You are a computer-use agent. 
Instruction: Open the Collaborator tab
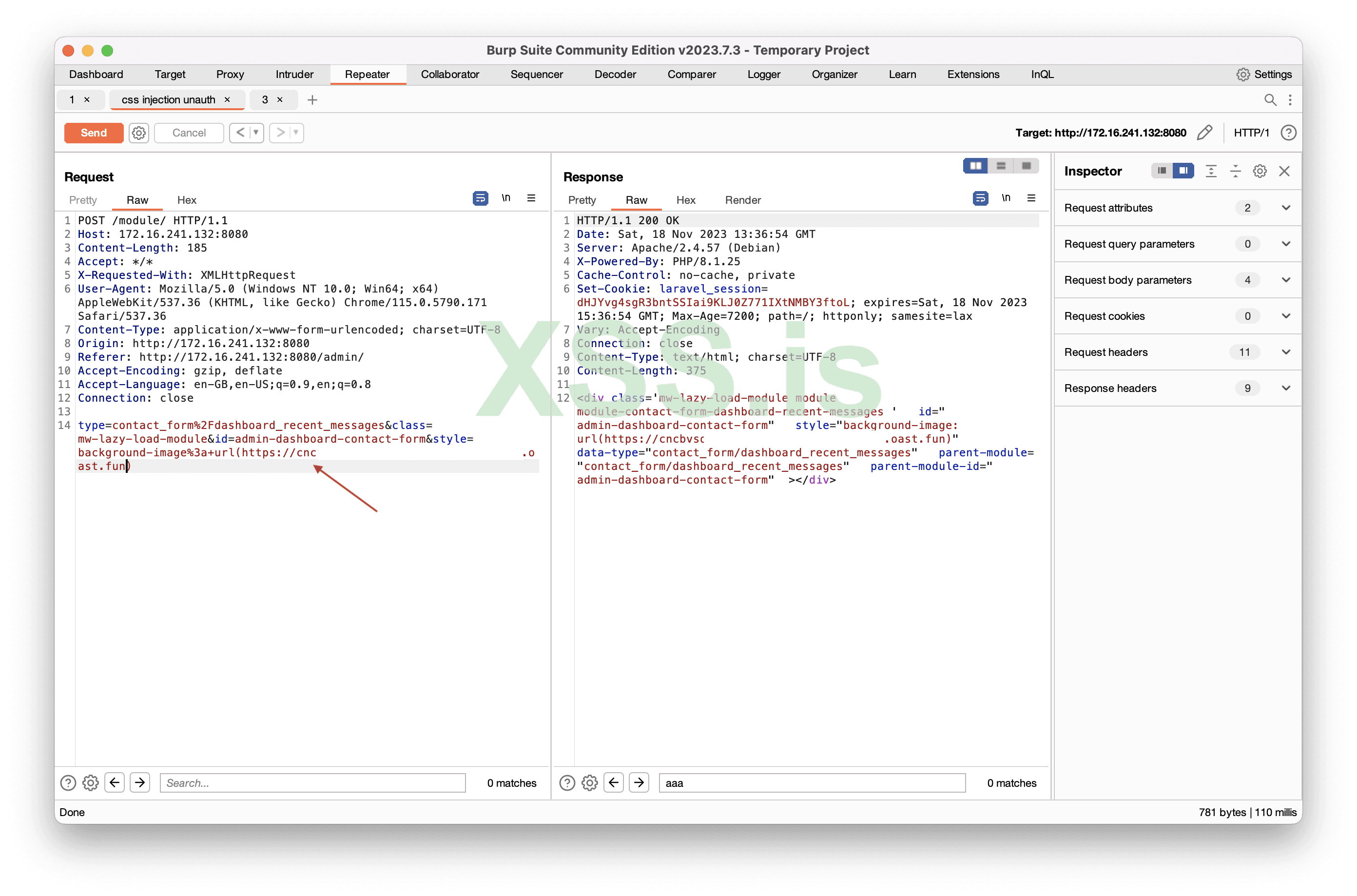tap(450, 74)
